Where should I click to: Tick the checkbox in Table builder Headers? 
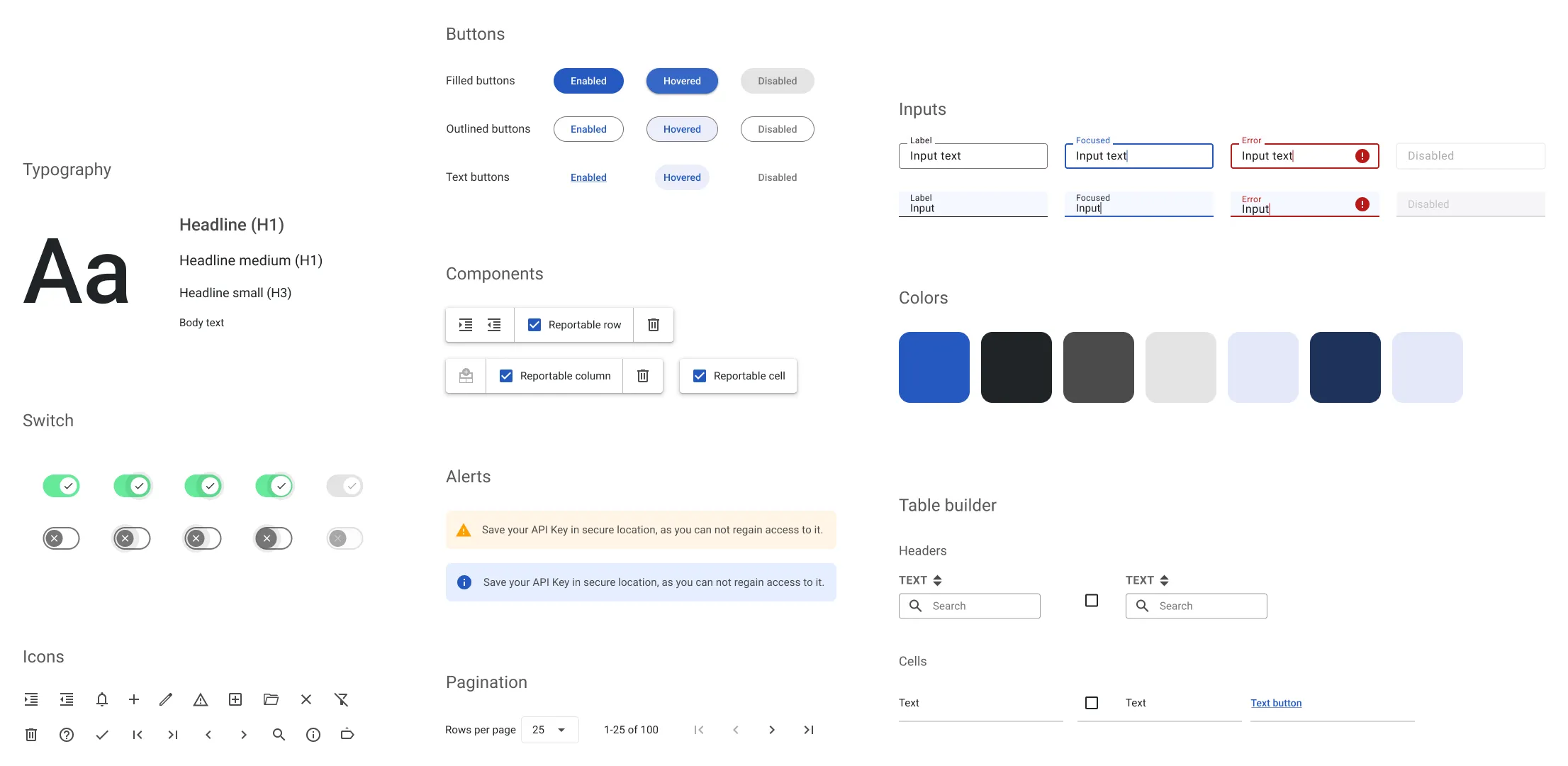(1092, 601)
